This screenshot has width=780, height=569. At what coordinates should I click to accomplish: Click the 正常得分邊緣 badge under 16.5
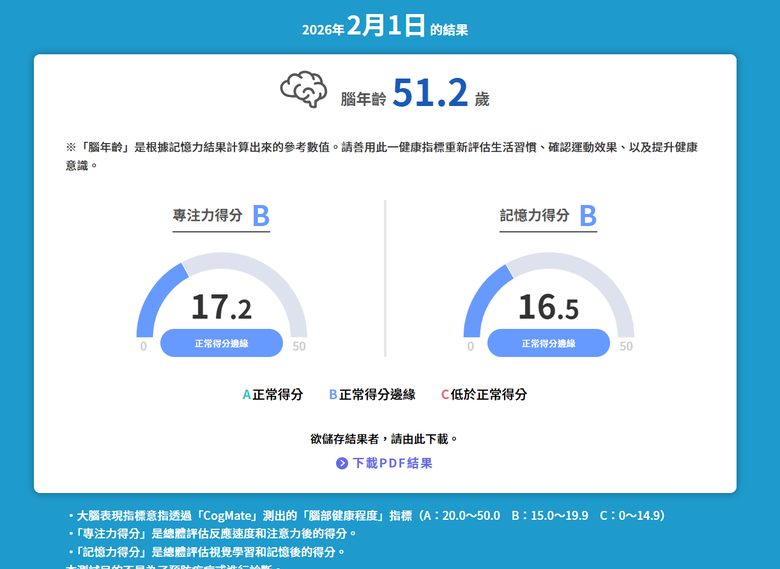(548, 343)
